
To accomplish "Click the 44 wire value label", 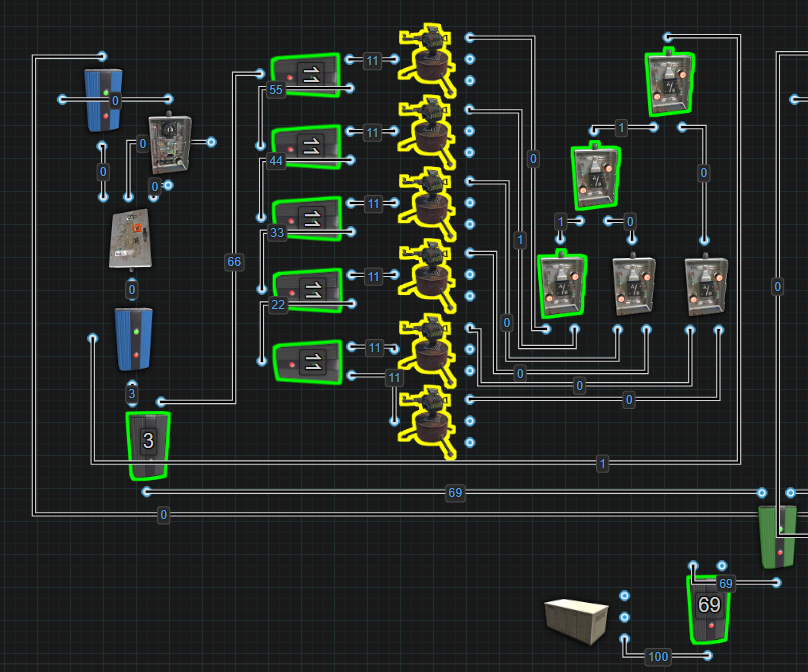I will tap(276, 161).
